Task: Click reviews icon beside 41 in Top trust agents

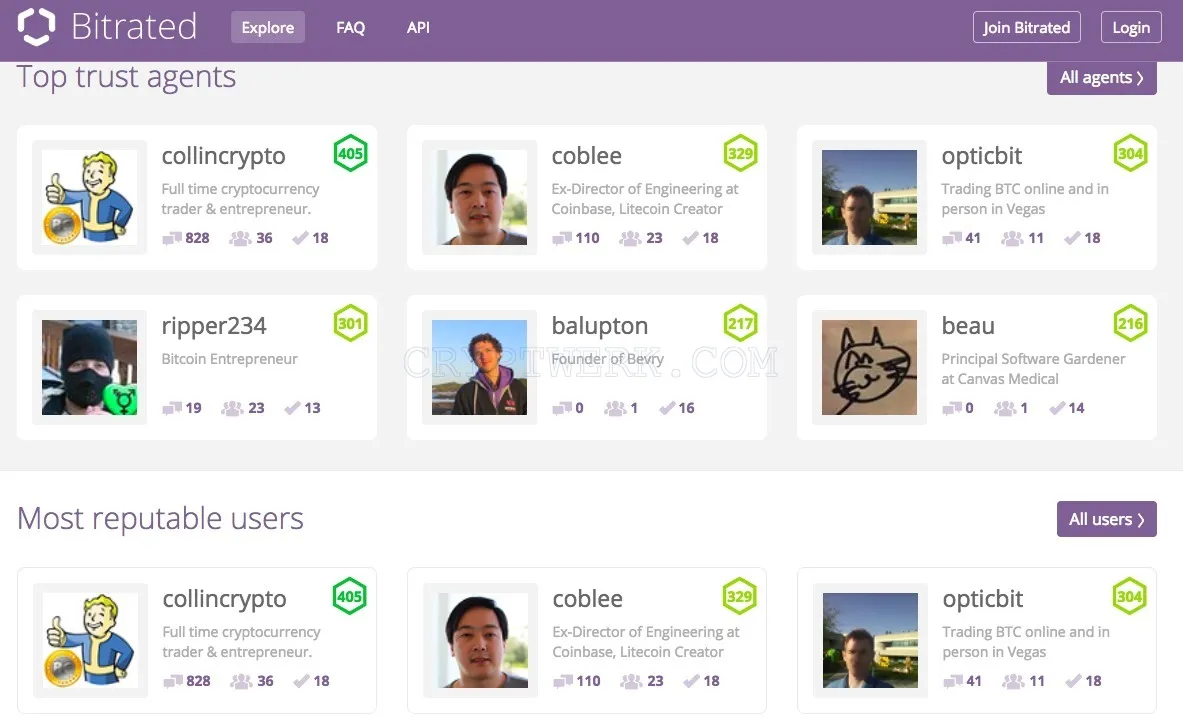Action: pos(952,238)
